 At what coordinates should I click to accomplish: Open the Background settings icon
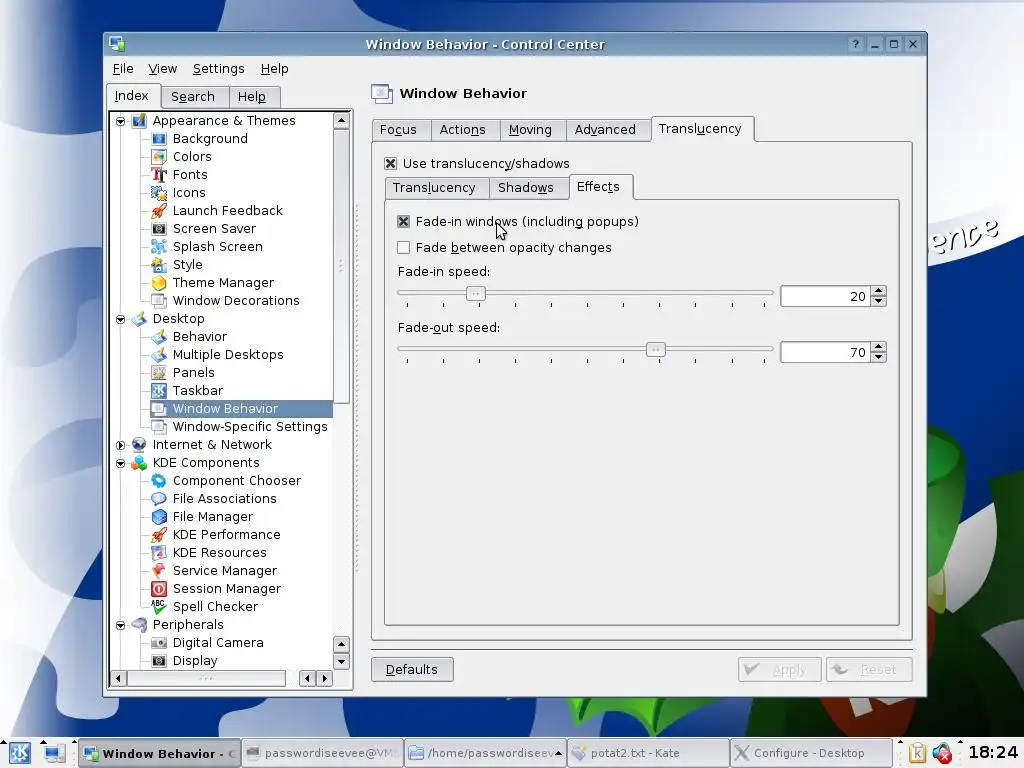159,138
